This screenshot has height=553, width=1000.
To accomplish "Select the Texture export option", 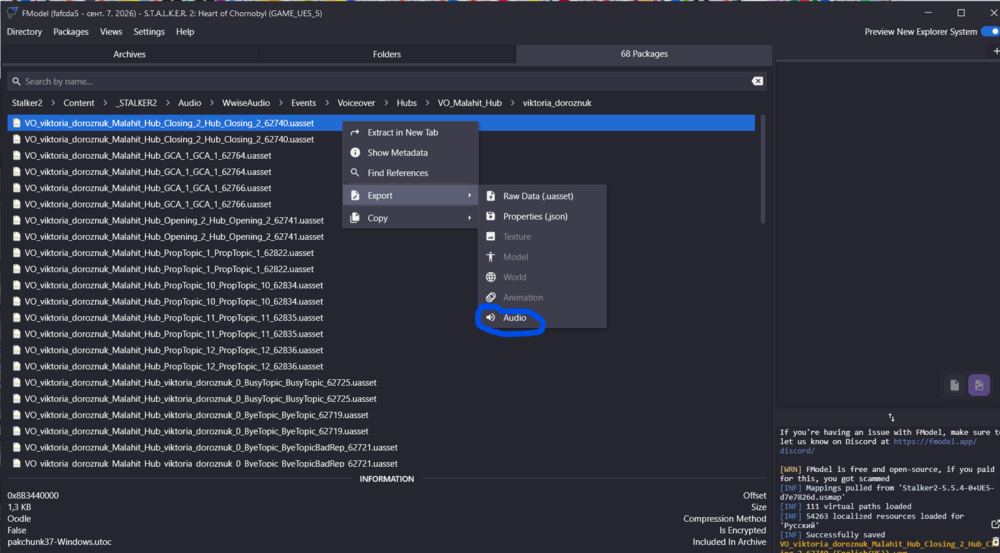I will pyautogui.click(x=542, y=237).
